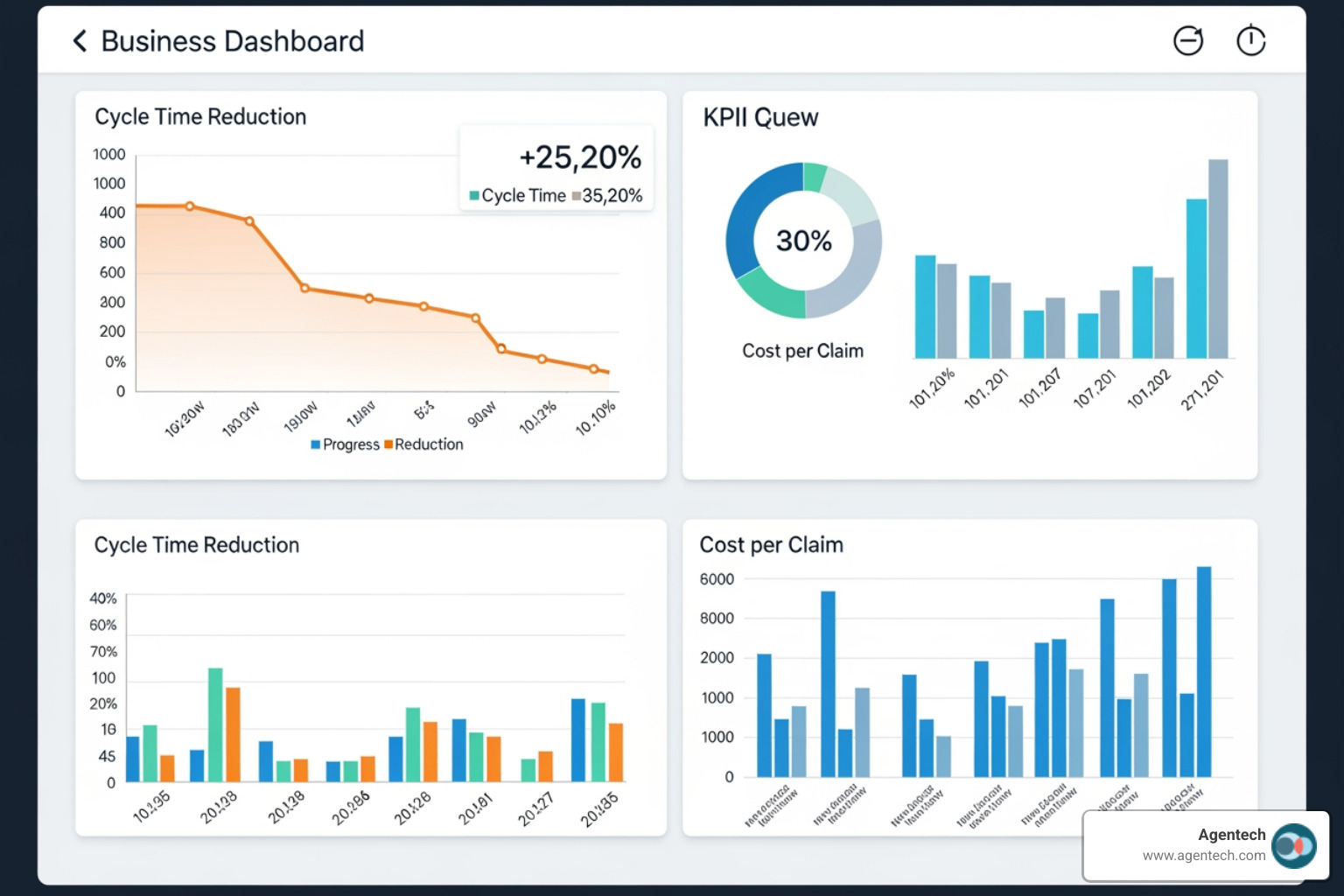The width and height of the screenshot is (1344, 896).
Task: Switch to the KPII Quew panel
Action: (759, 116)
